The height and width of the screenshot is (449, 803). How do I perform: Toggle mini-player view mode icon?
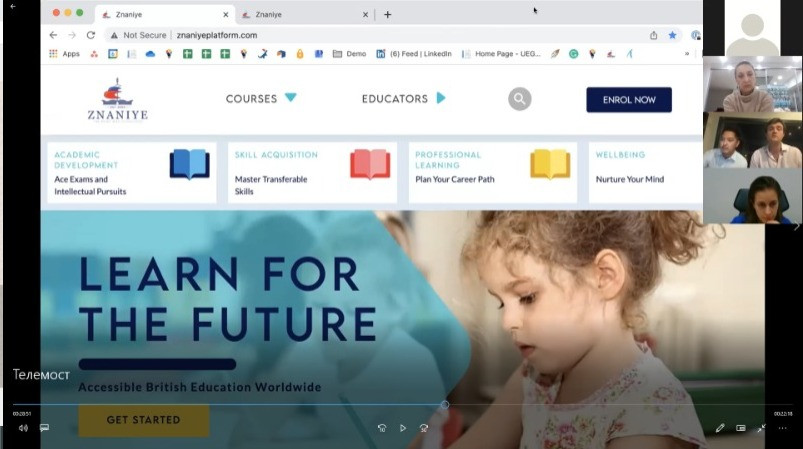pyautogui.click(x=741, y=428)
